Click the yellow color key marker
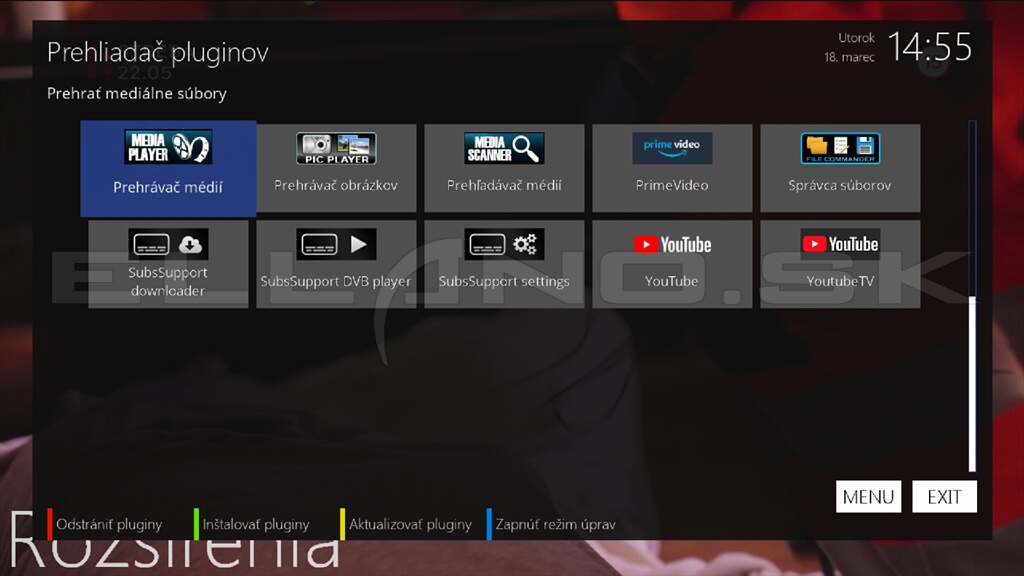This screenshot has height=576, width=1024. [x=342, y=524]
